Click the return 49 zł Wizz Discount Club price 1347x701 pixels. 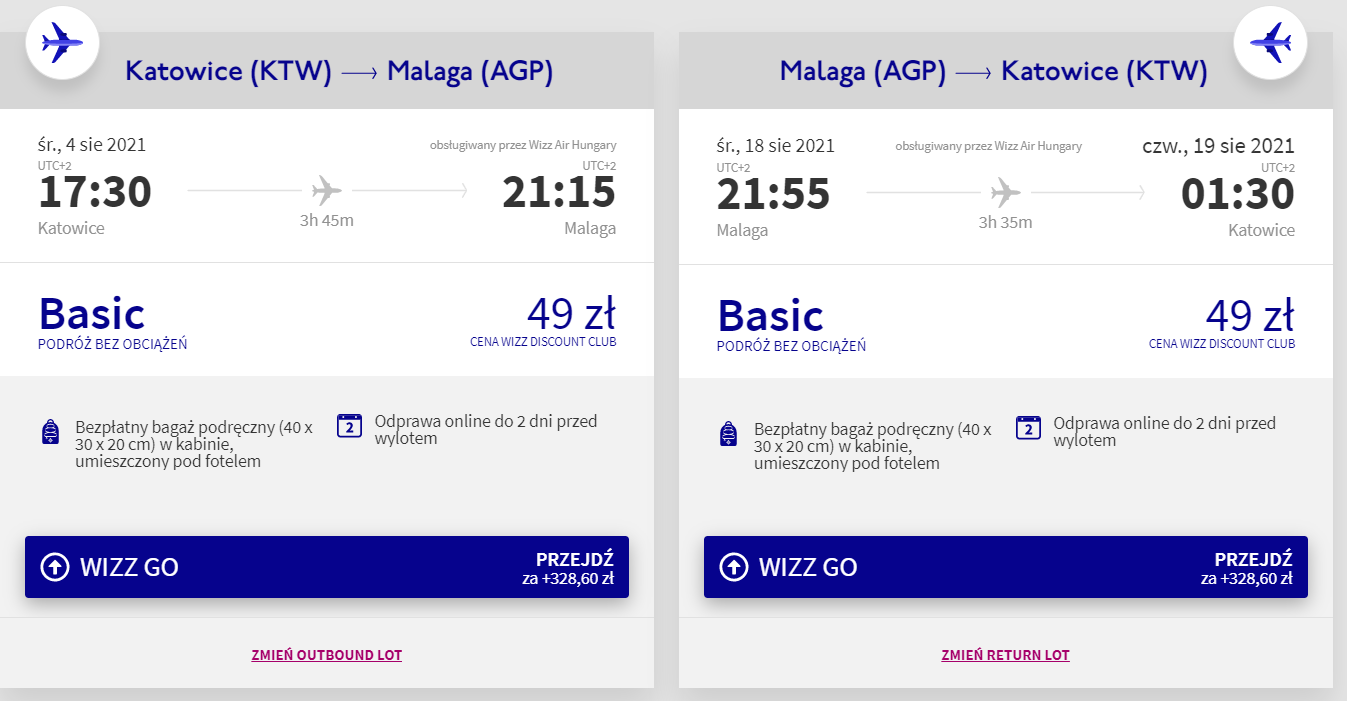(1250, 314)
